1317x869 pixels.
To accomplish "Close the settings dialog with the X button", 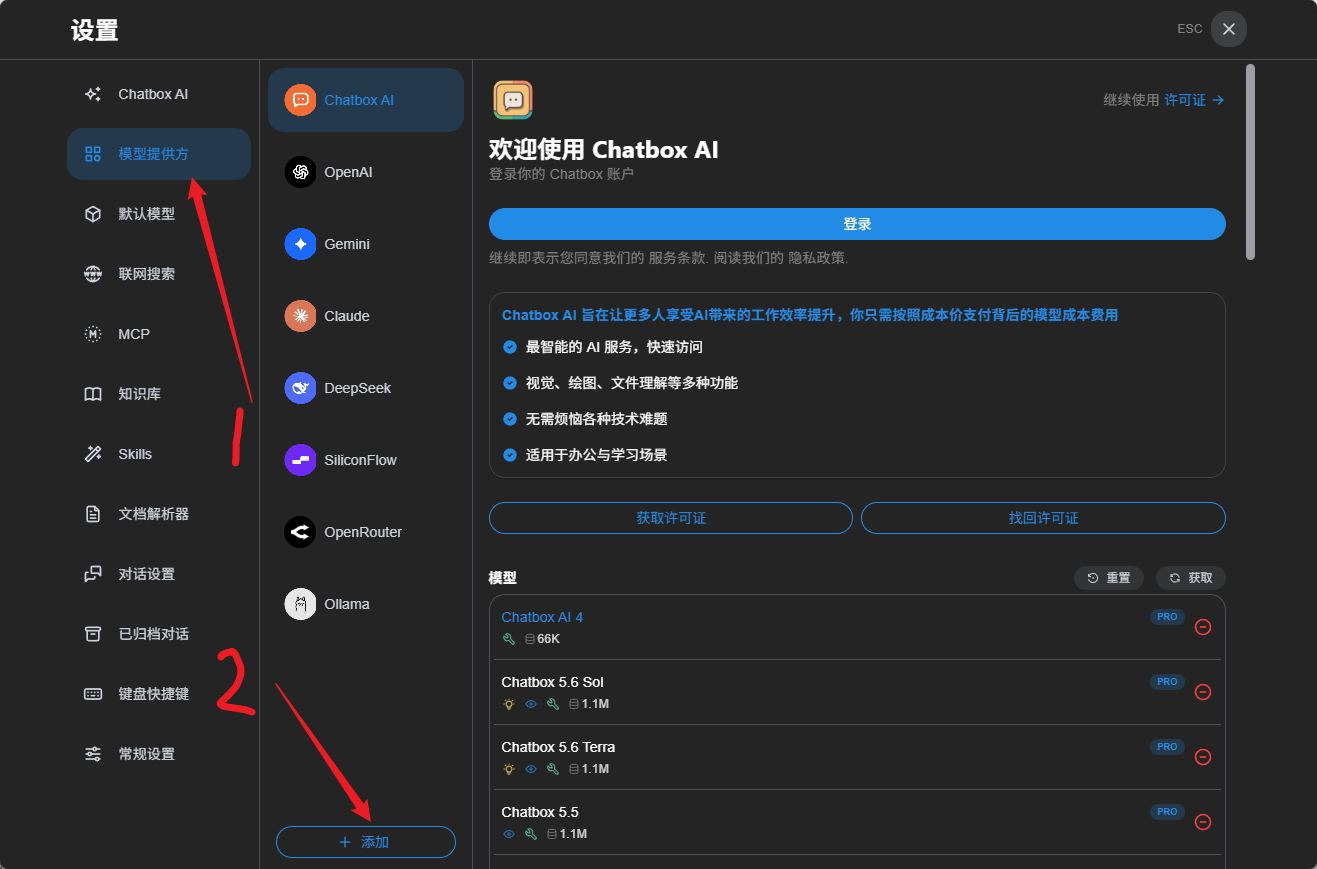I will 1229,29.
